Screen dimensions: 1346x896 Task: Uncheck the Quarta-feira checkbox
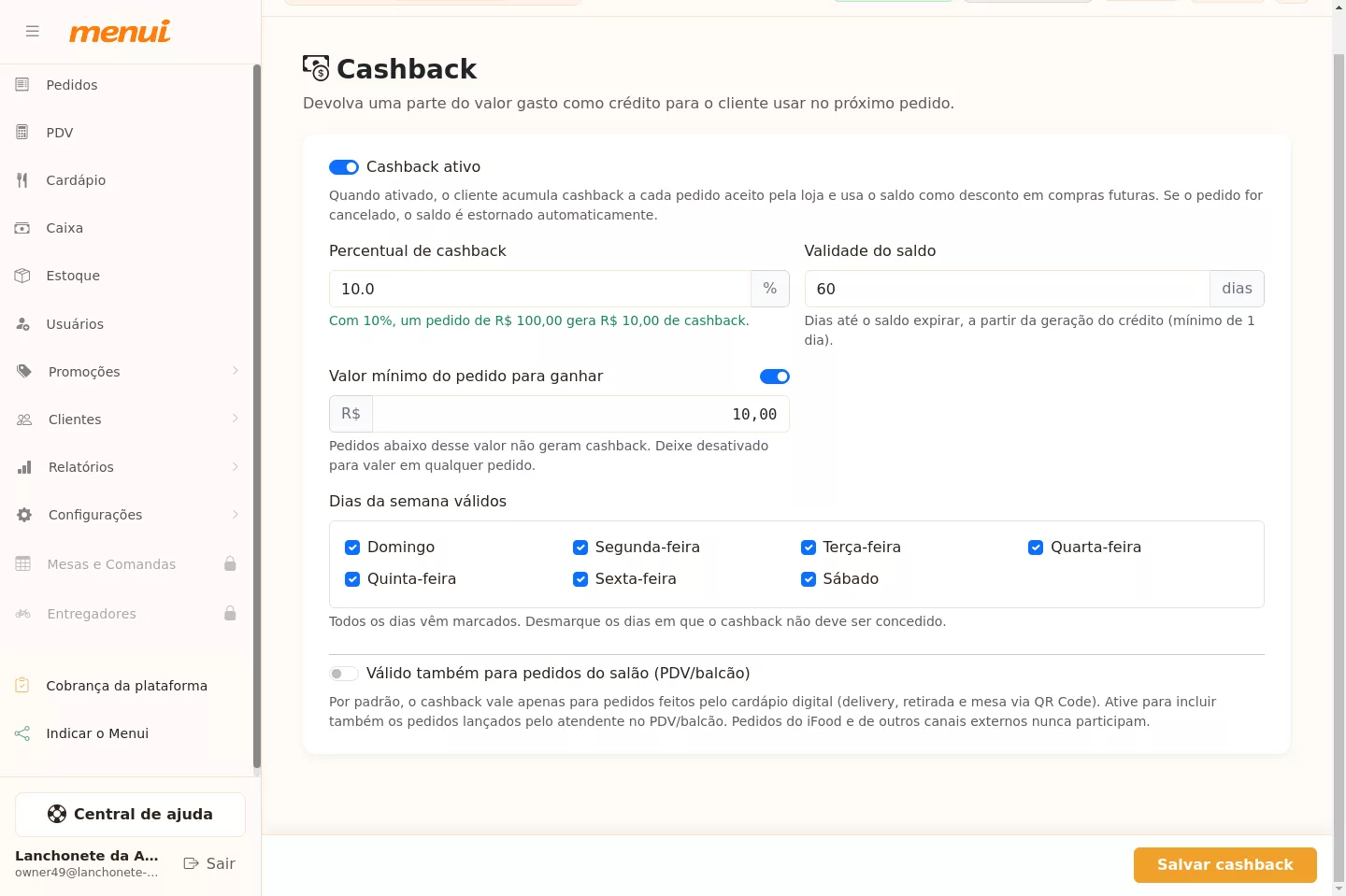click(x=1036, y=548)
